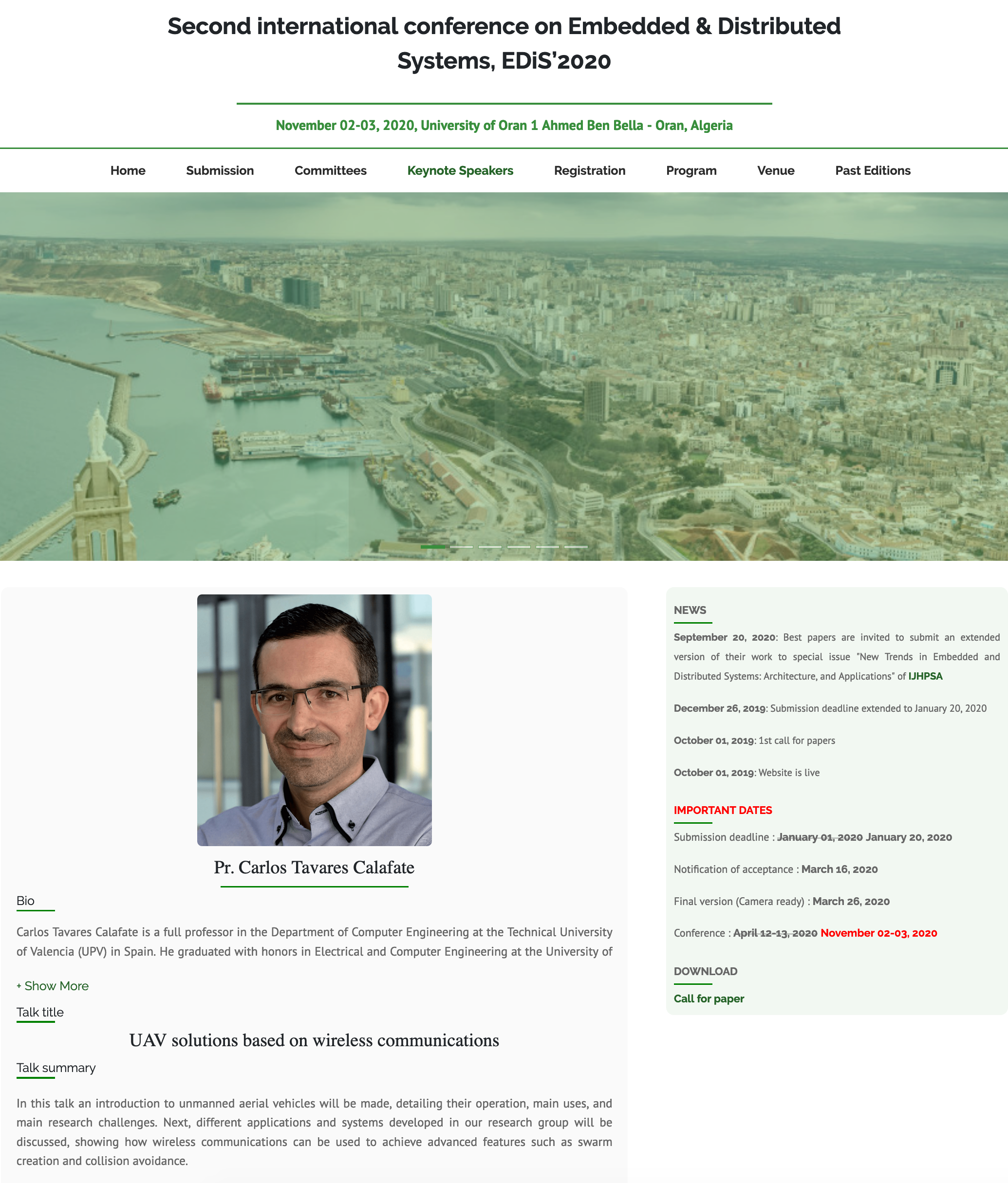This screenshot has width=1008, height=1183.
Task: Click the IMPORTANT DATES heading
Action: click(723, 810)
